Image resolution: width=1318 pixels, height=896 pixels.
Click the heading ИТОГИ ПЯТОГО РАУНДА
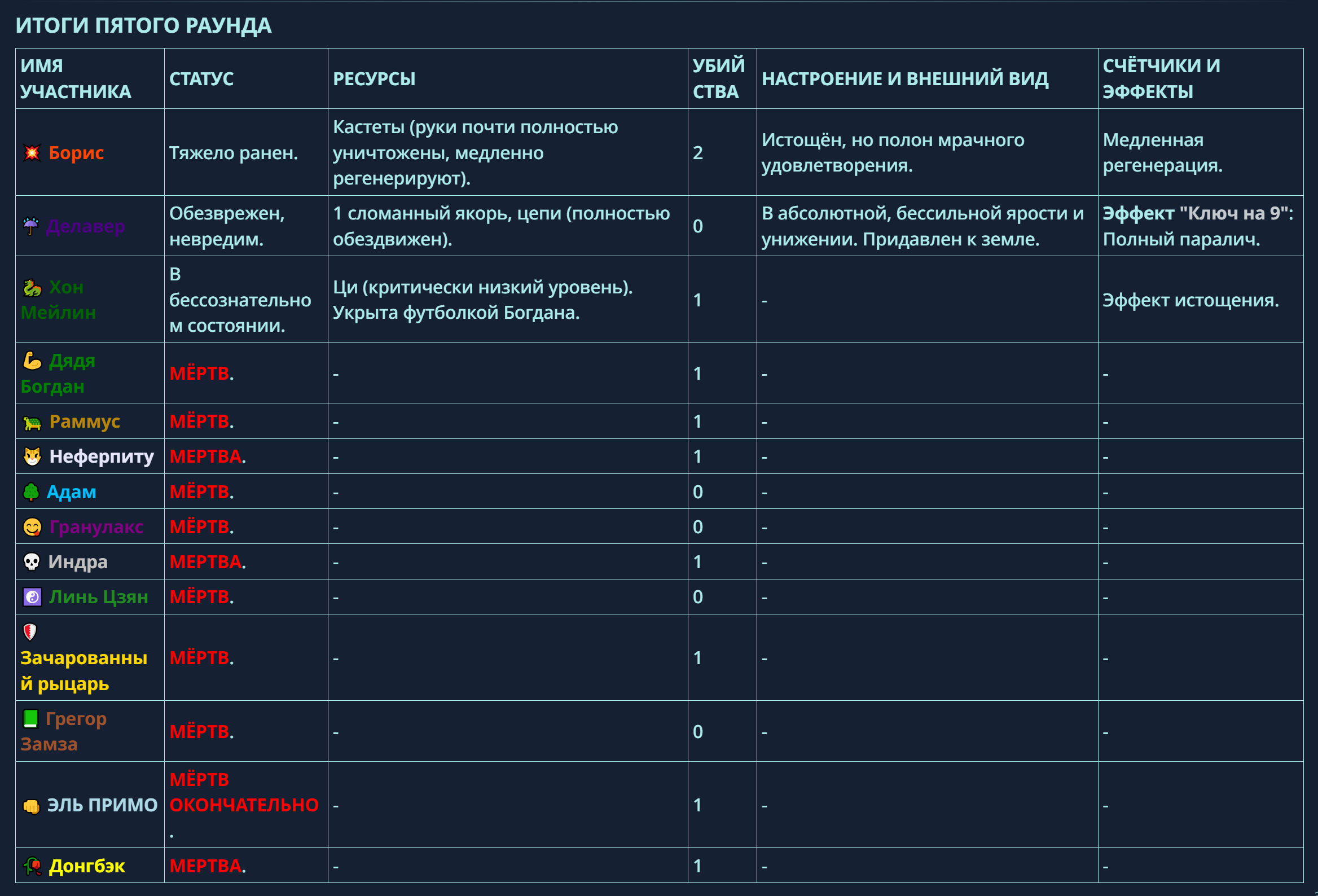coord(143,25)
